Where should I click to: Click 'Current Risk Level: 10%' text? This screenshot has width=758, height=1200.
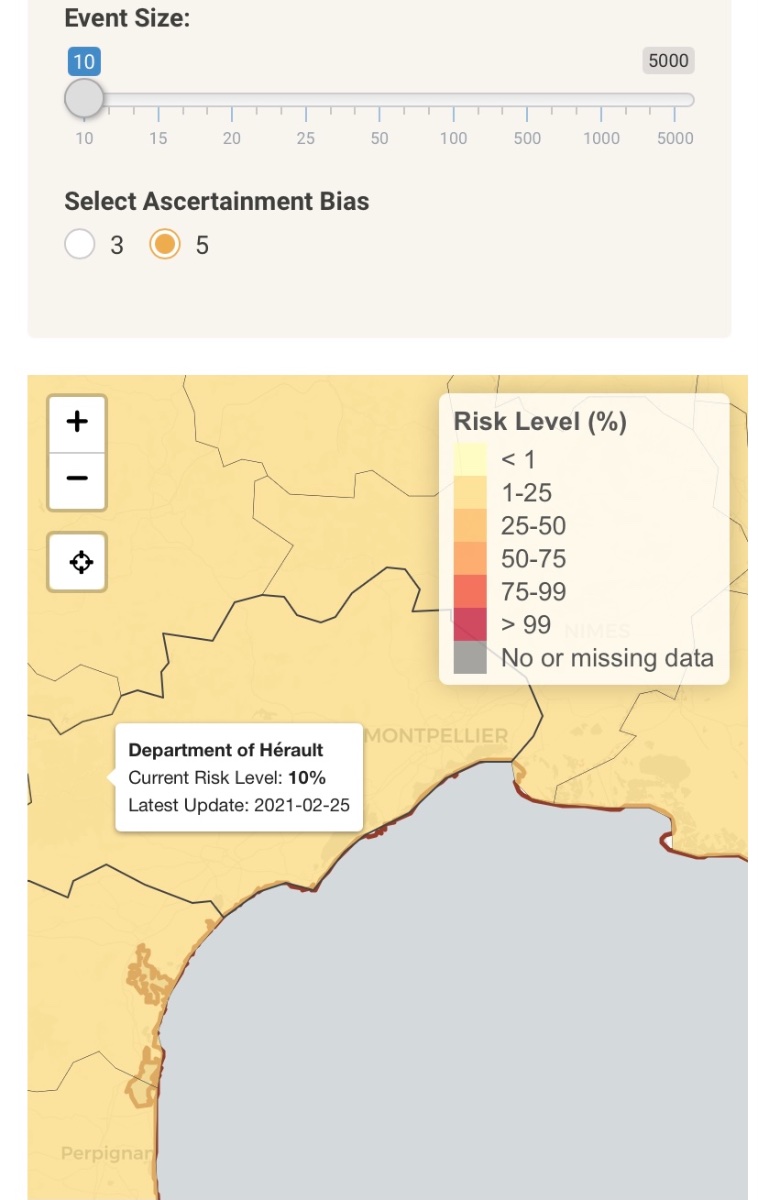point(227,777)
